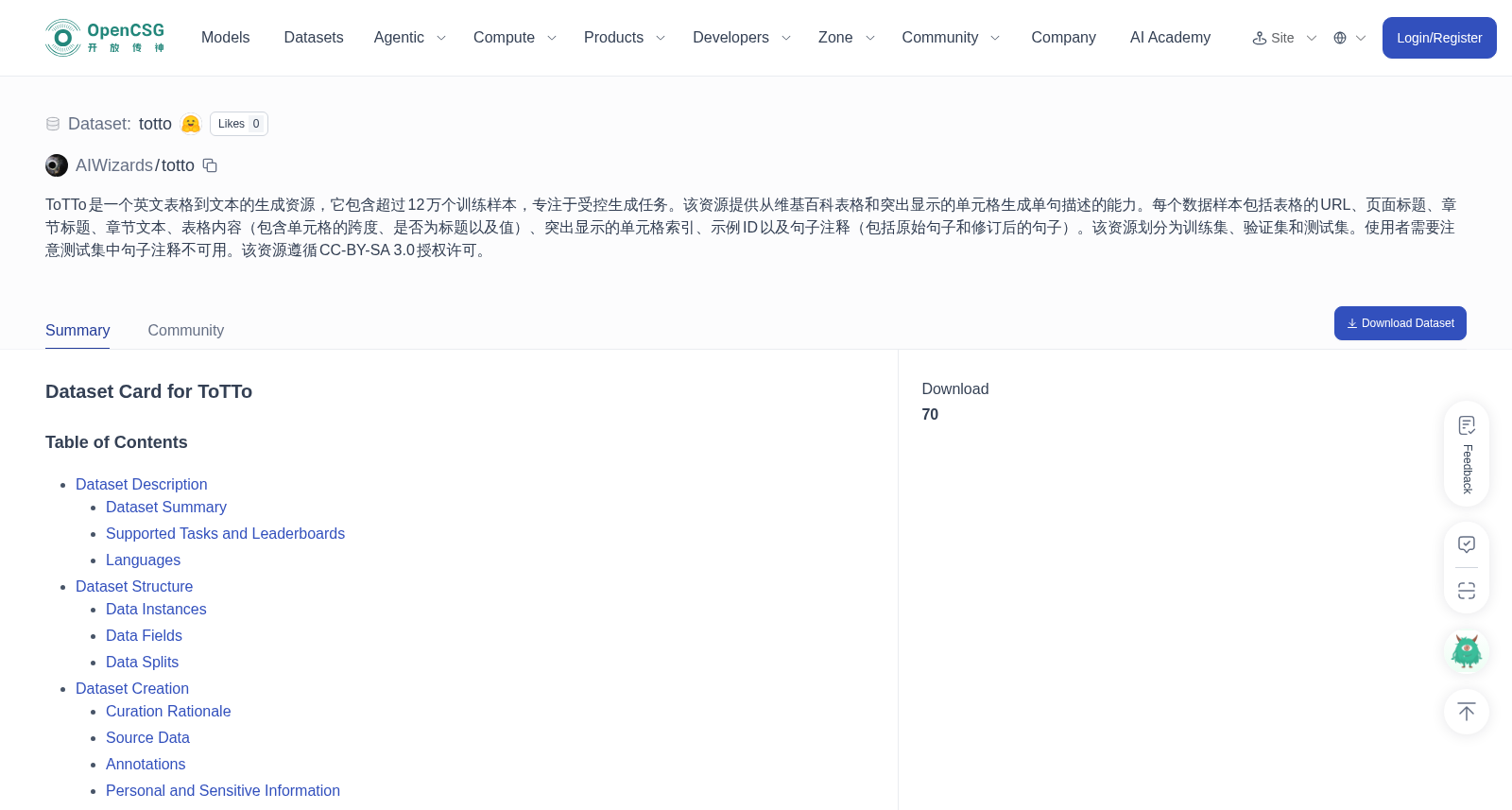This screenshot has width=1512, height=810.
Task: Open the Data Fields link
Action: click(144, 635)
